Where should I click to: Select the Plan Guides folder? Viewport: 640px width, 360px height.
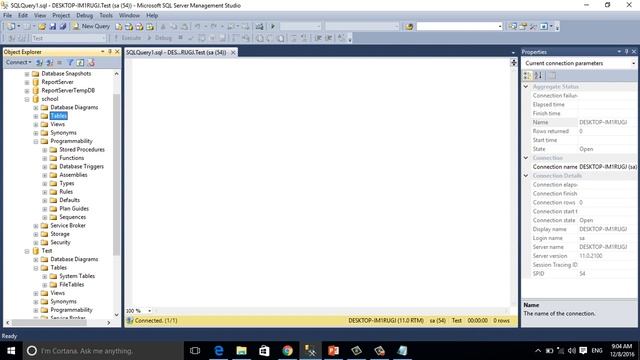coord(74,209)
